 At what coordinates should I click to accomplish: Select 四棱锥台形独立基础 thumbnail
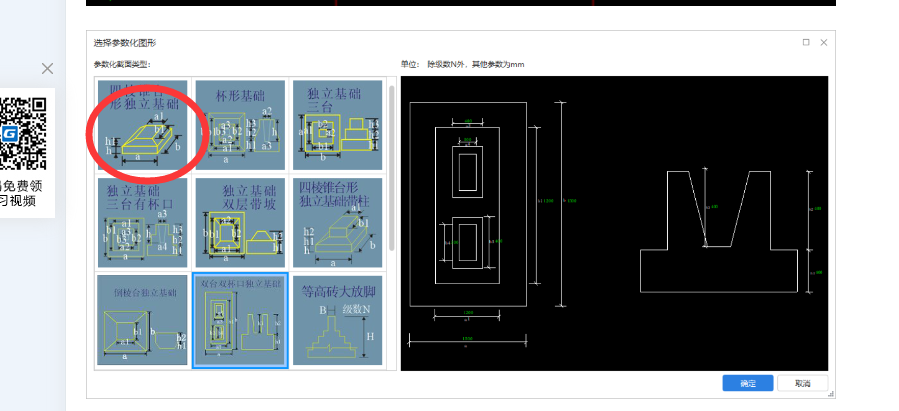click(143, 125)
